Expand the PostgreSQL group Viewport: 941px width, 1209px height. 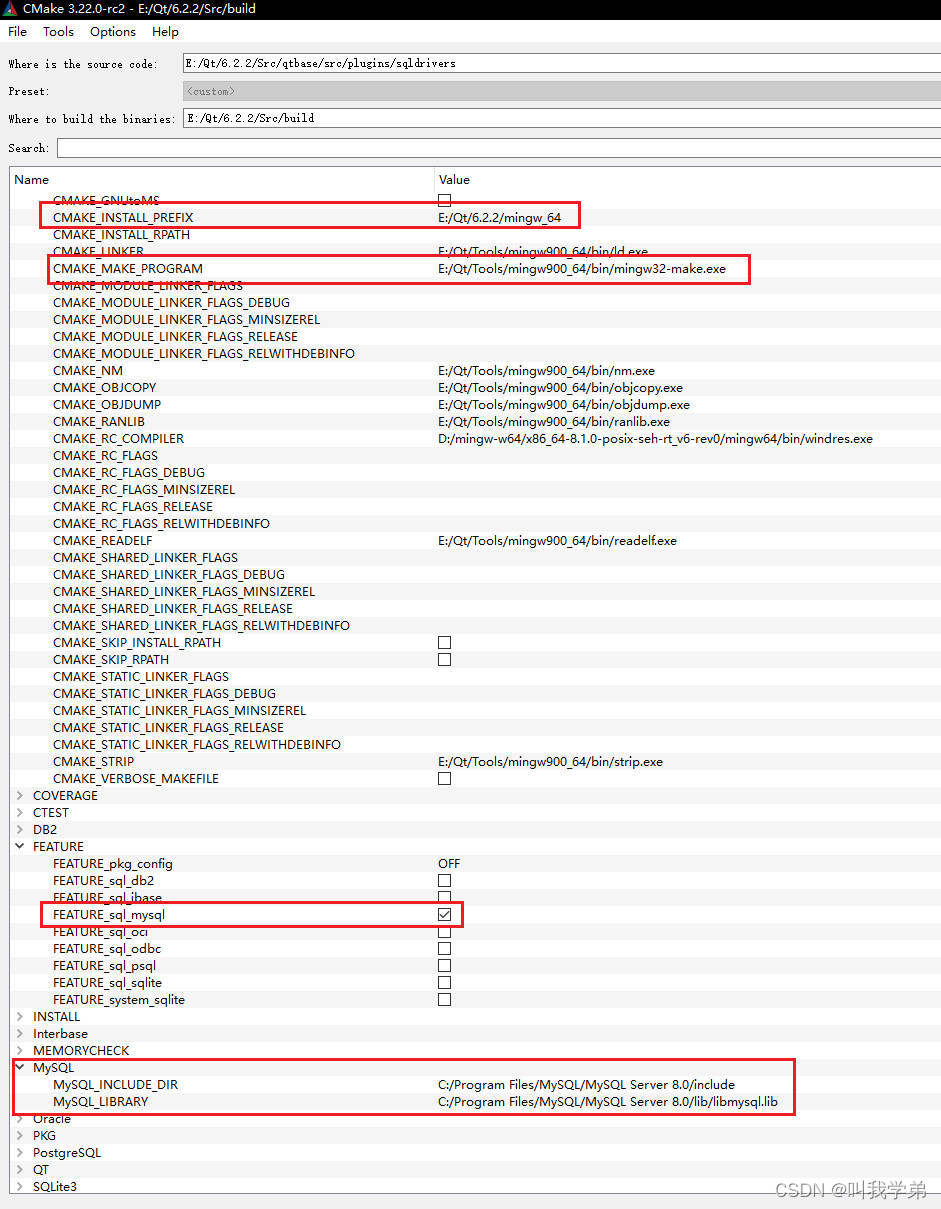tap(21, 1152)
